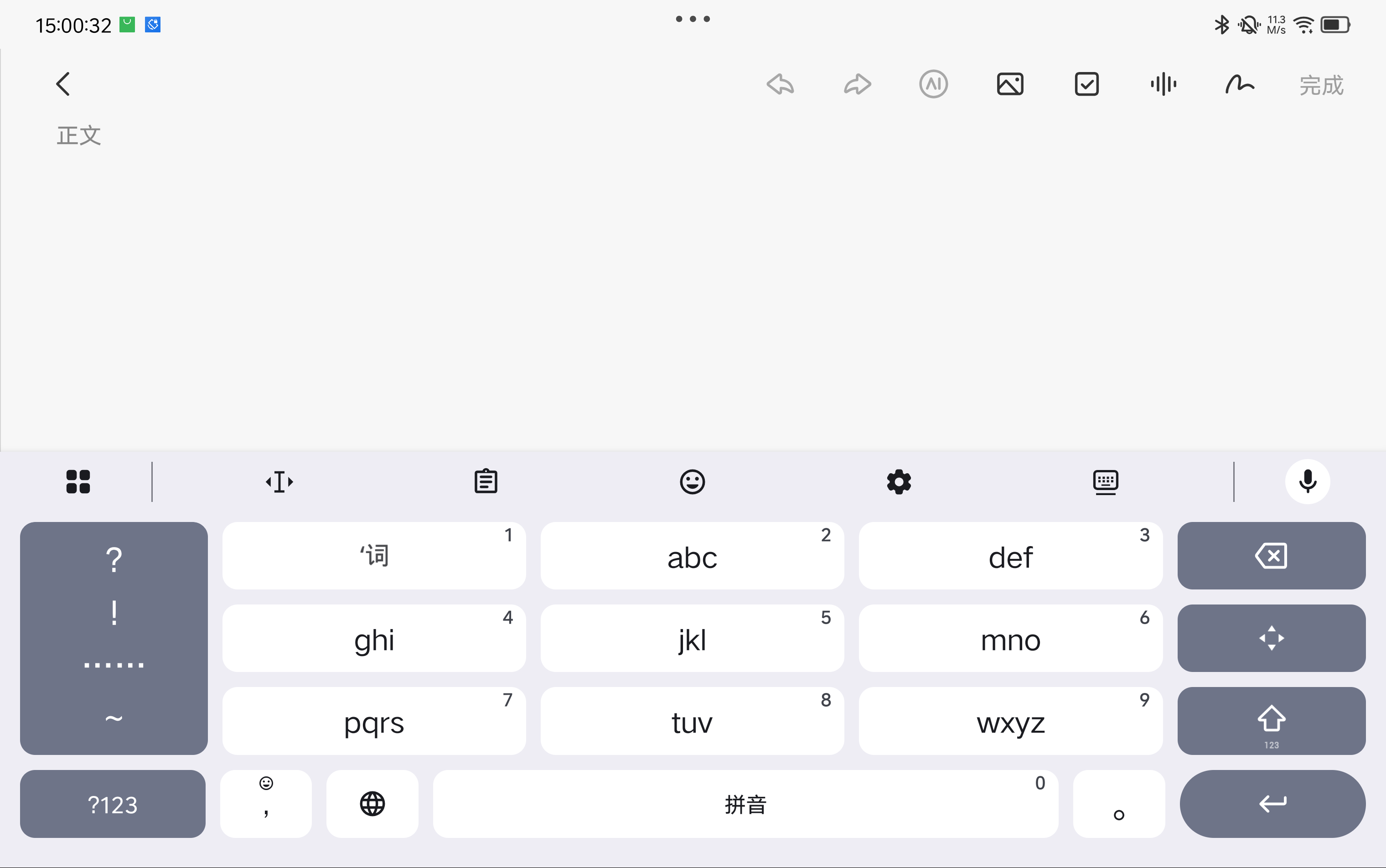Add a checklist checkbox item
Image resolution: width=1386 pixels, height=868 pixels.
(x=1086, y=84)
